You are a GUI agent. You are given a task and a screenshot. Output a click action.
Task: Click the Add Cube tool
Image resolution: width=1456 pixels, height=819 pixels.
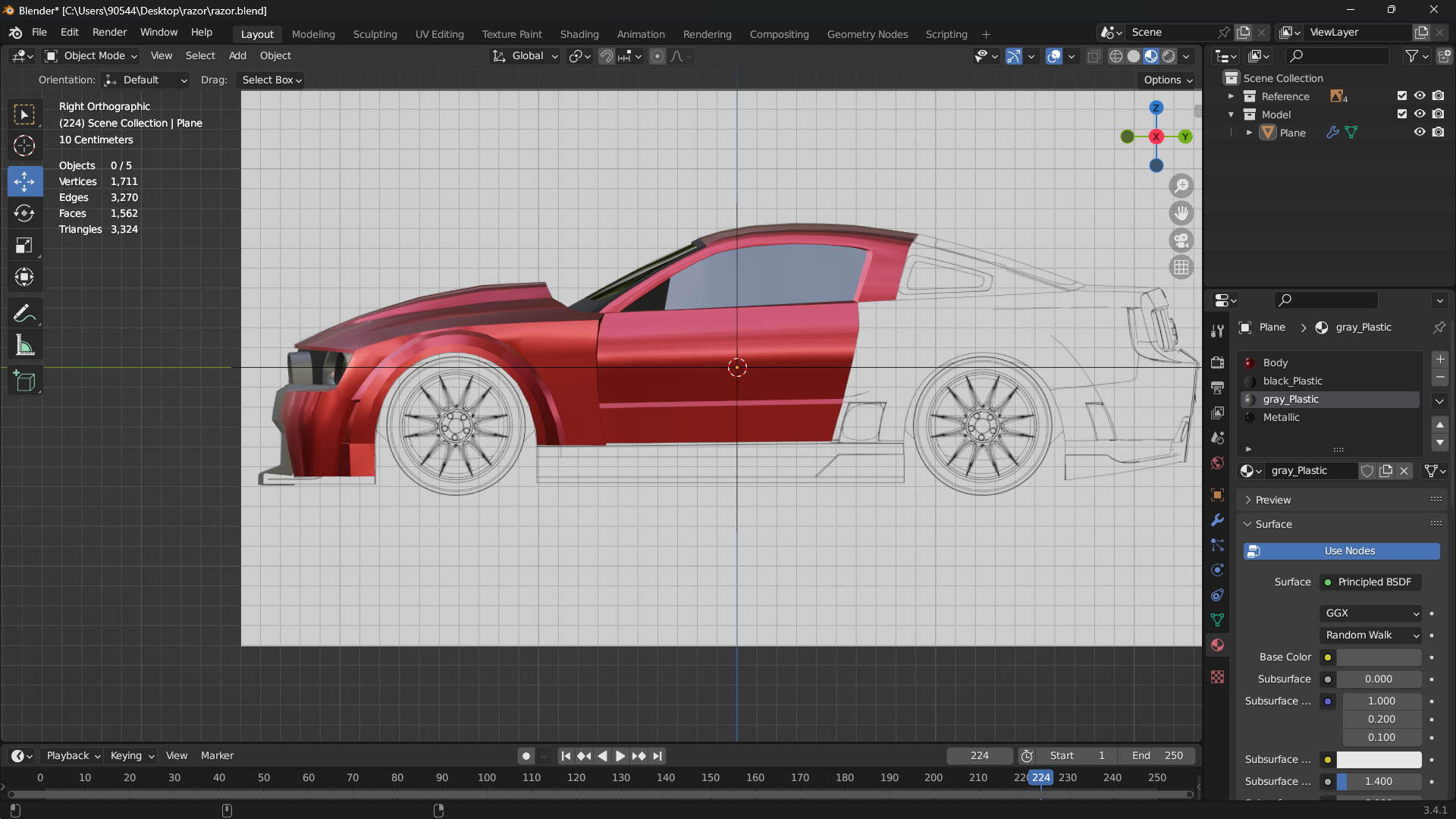tap(24, 381)
